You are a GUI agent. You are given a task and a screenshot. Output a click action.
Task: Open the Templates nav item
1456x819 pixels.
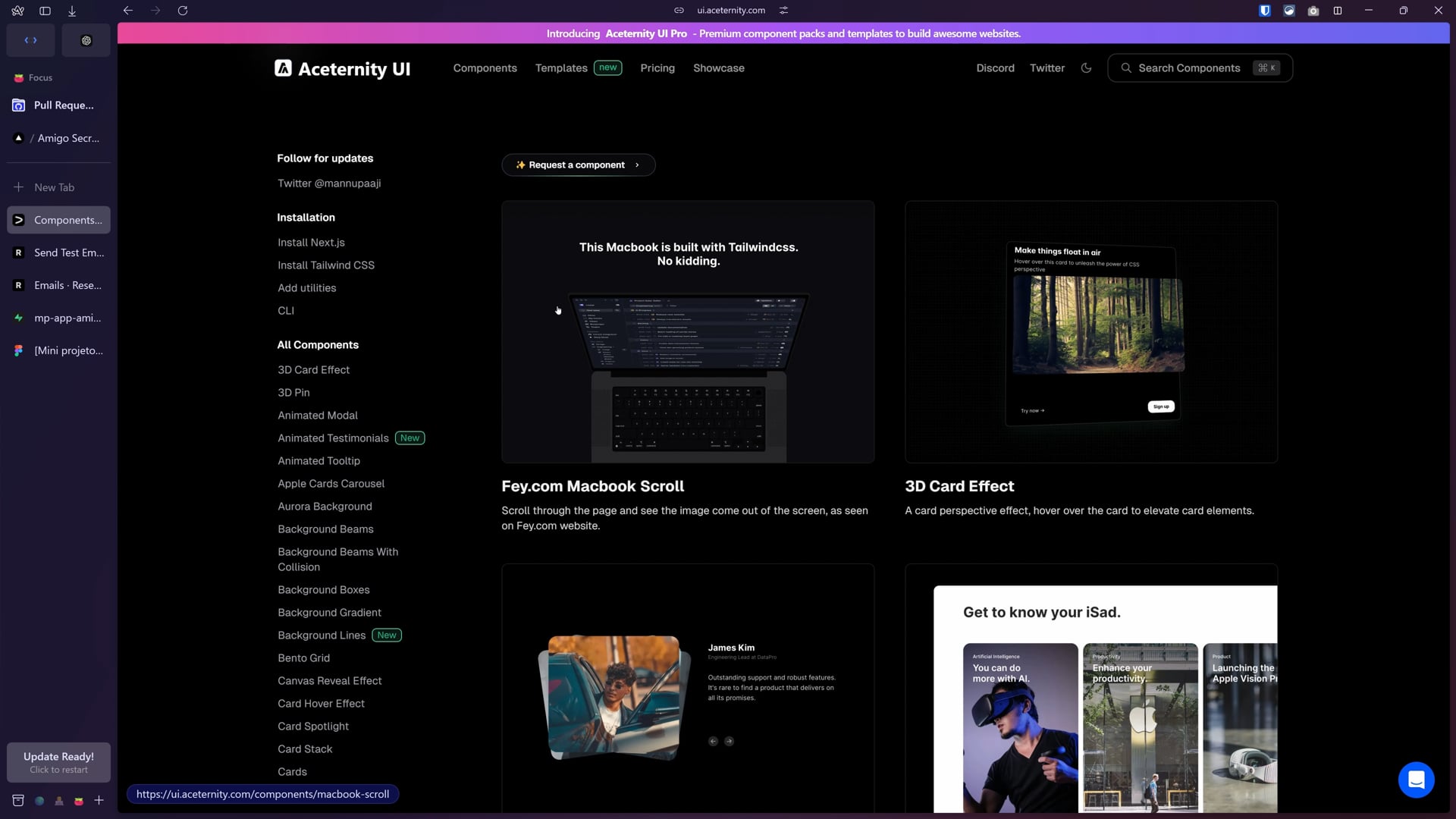(561, 68)
